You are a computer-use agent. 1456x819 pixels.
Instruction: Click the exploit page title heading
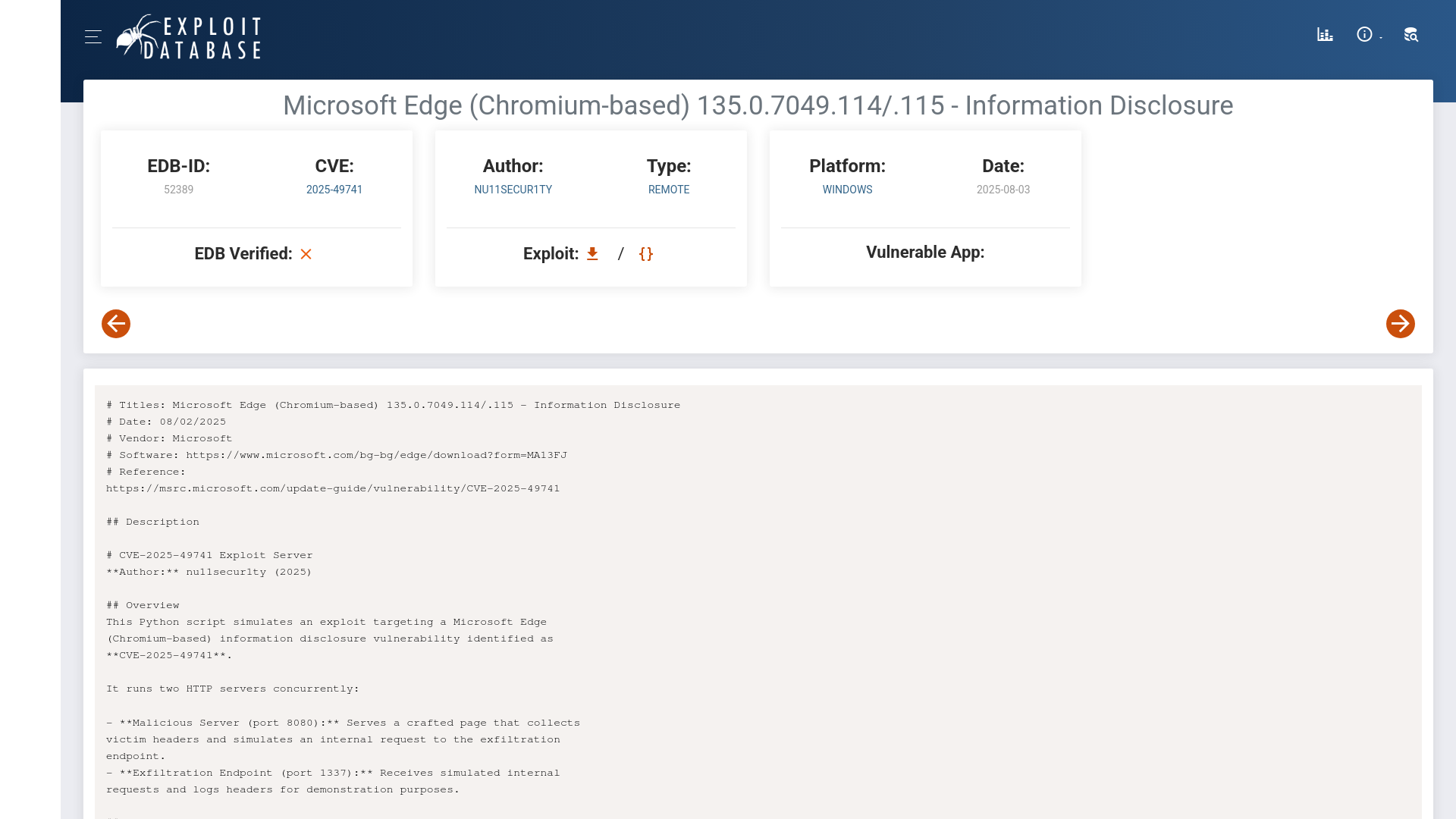click(x=758, y=105)
